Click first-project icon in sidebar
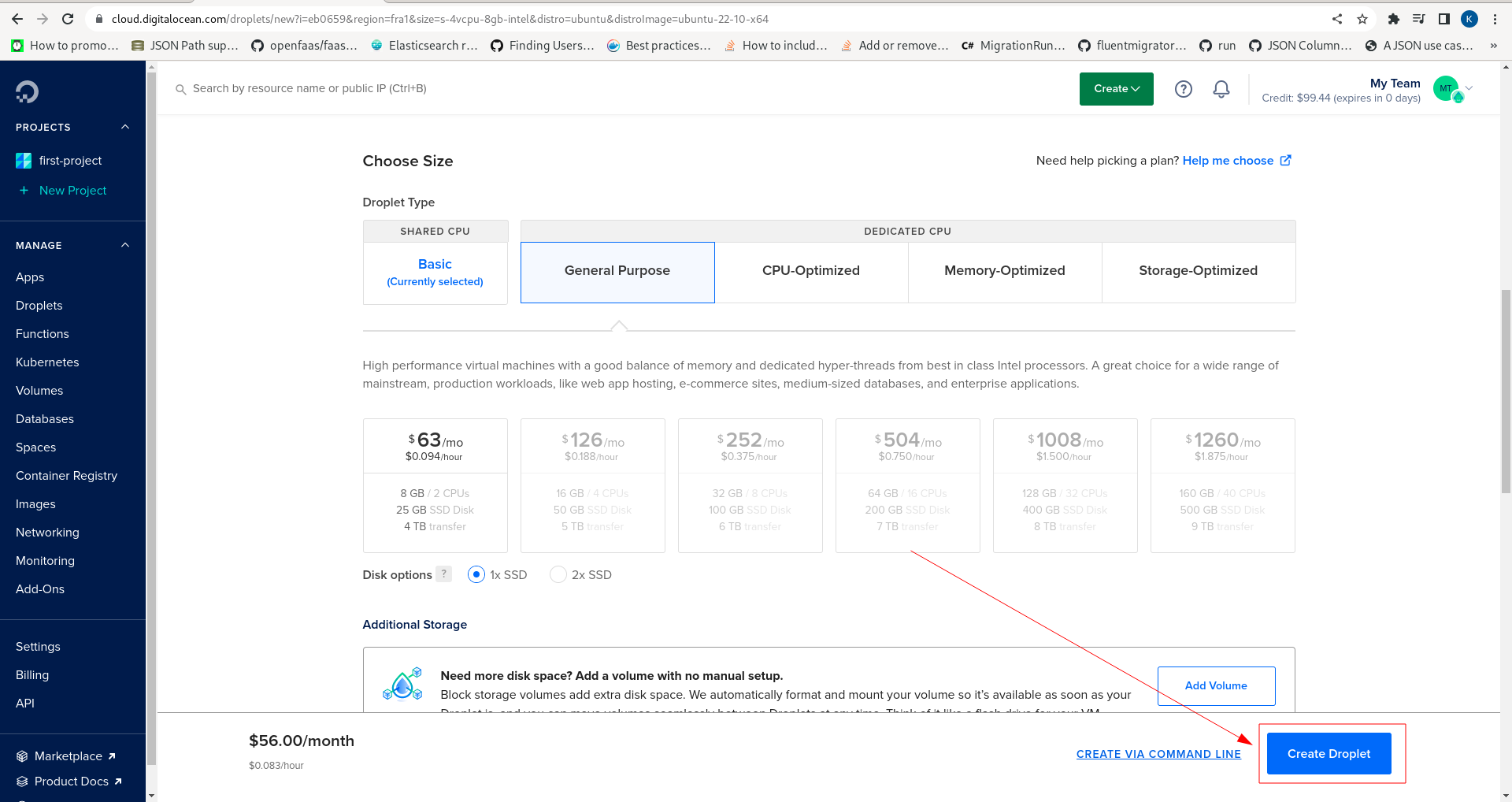 [x=24, y=161]
